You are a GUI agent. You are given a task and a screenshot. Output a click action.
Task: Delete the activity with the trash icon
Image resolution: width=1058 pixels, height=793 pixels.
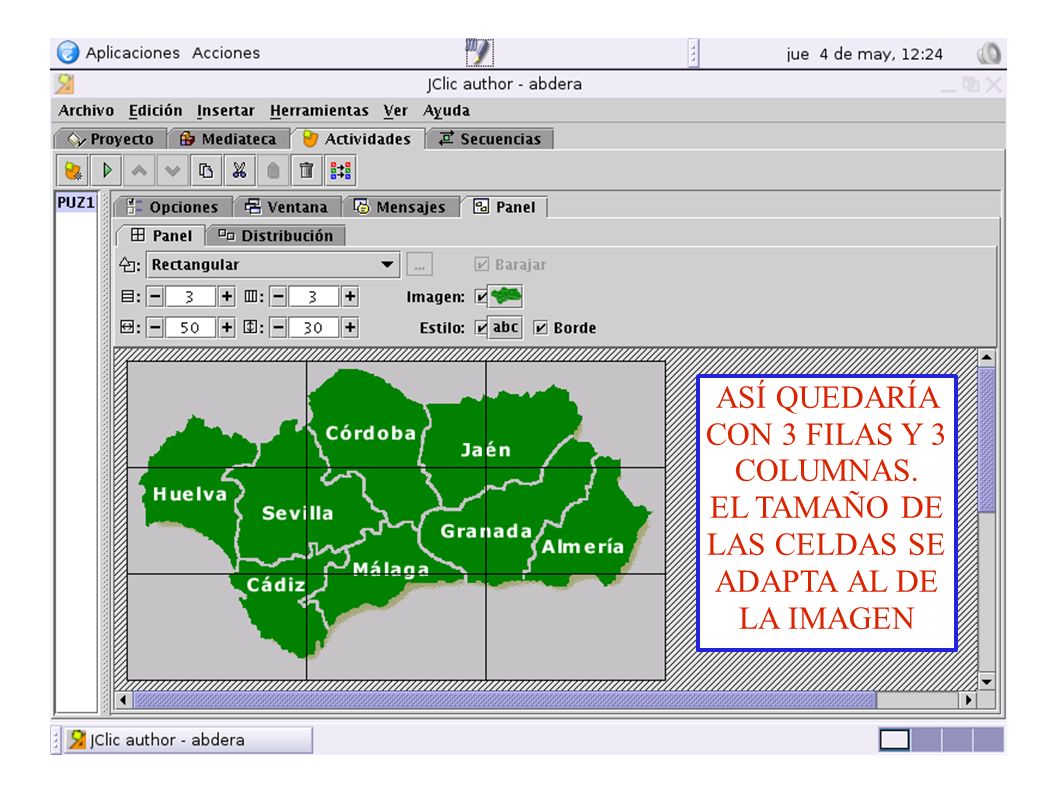tap(306, 171)
